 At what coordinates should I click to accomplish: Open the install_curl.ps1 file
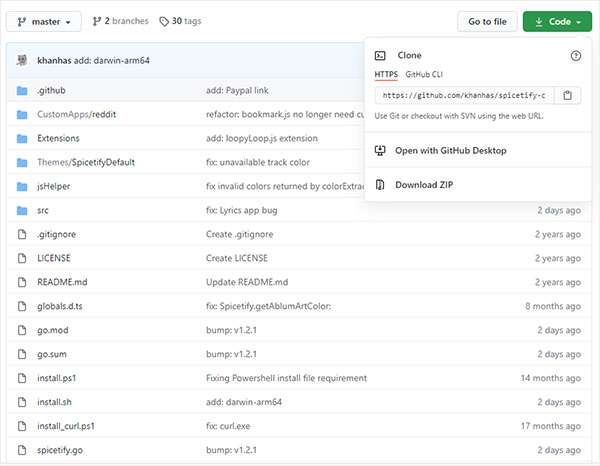[x=66, y=426]
